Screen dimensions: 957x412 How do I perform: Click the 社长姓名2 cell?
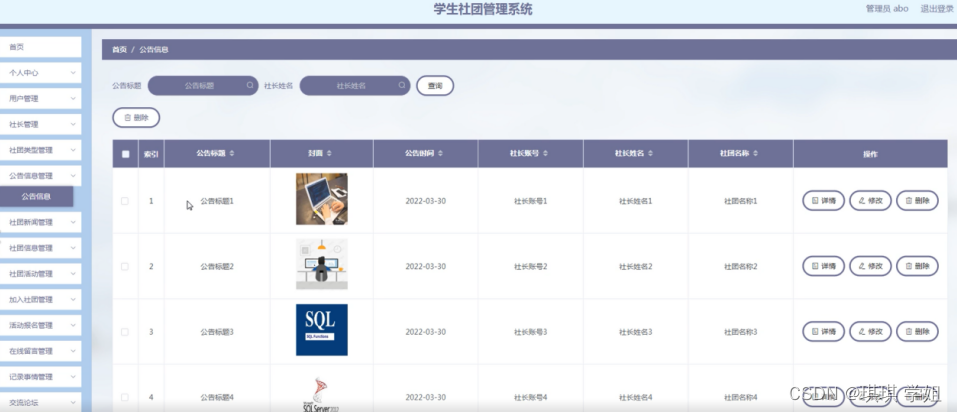635,266
